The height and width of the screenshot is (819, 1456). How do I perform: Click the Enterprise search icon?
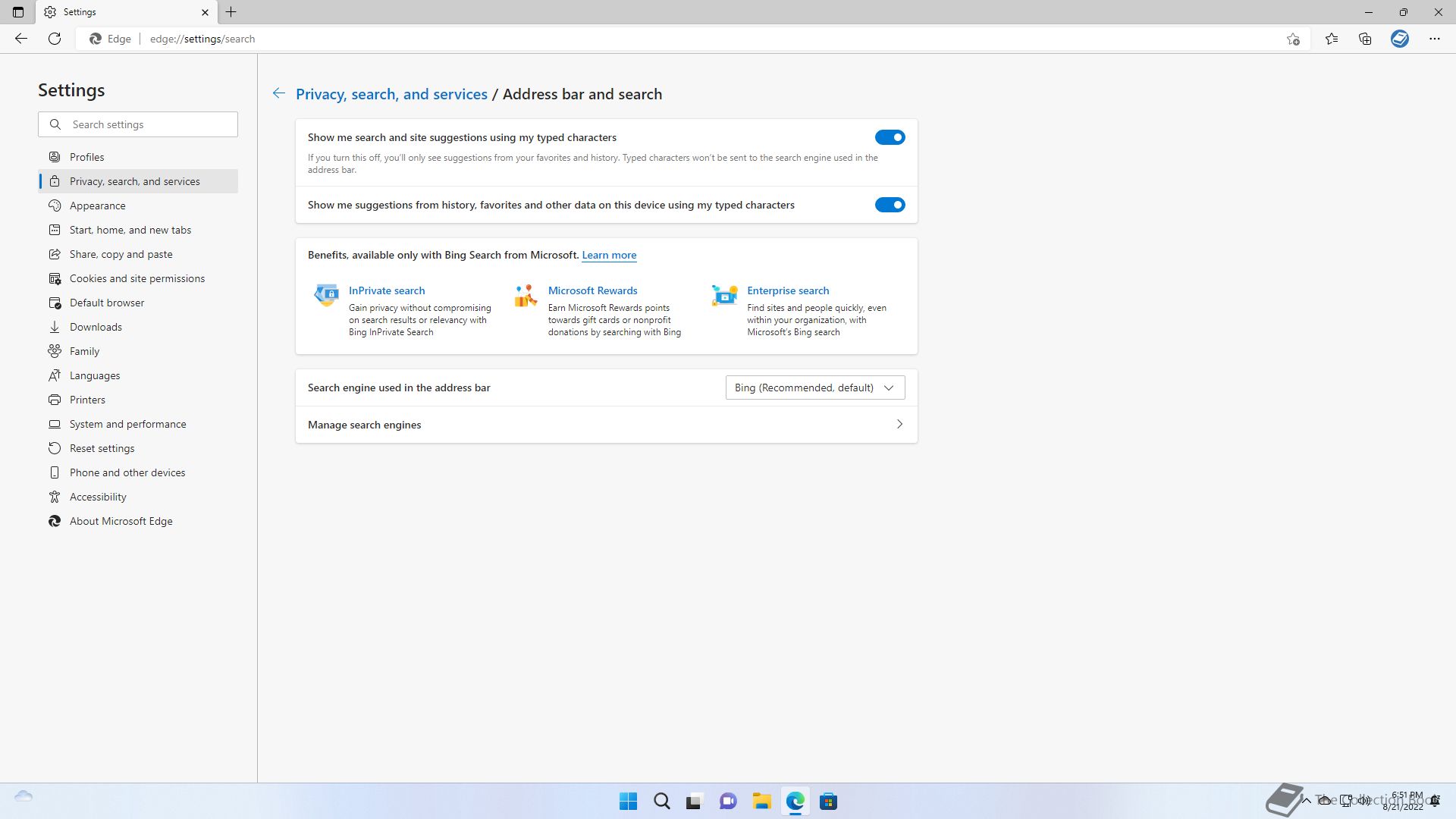(725, 295)
